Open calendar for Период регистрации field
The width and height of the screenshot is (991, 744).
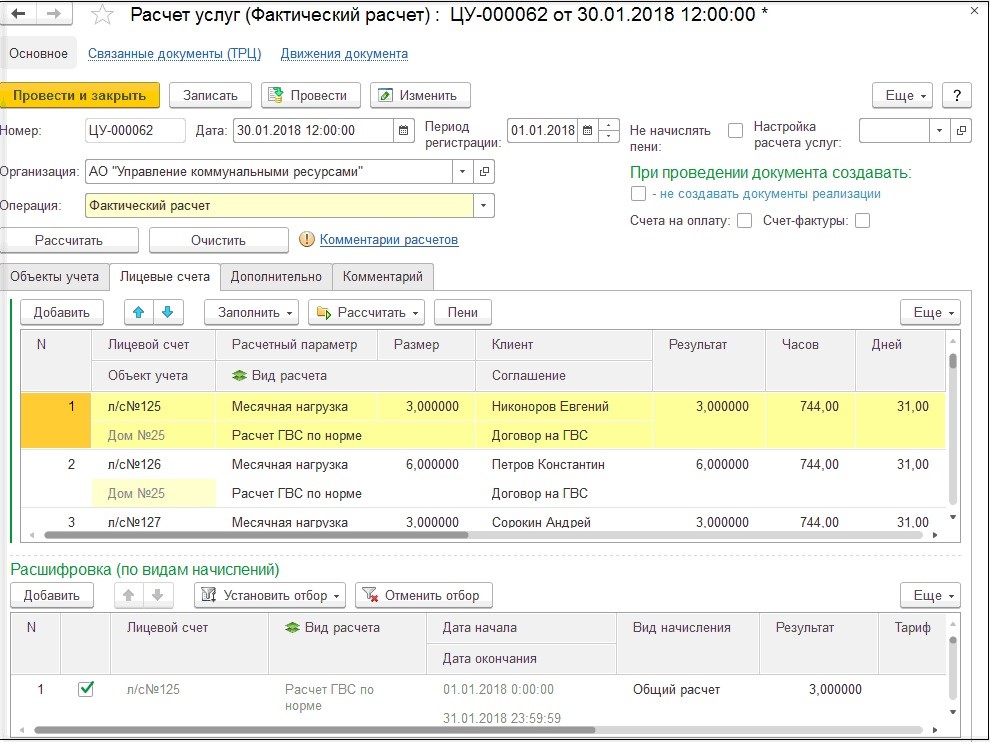tap(587, 131)
